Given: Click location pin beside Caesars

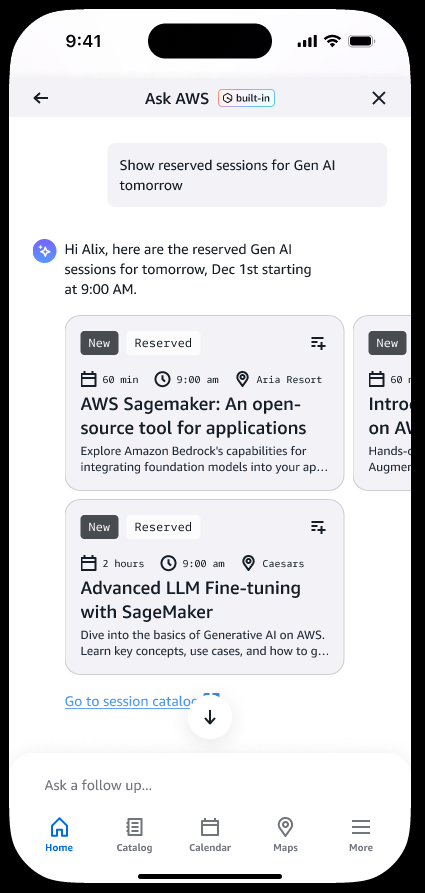Looking at the screenshot, I should 248,563.
